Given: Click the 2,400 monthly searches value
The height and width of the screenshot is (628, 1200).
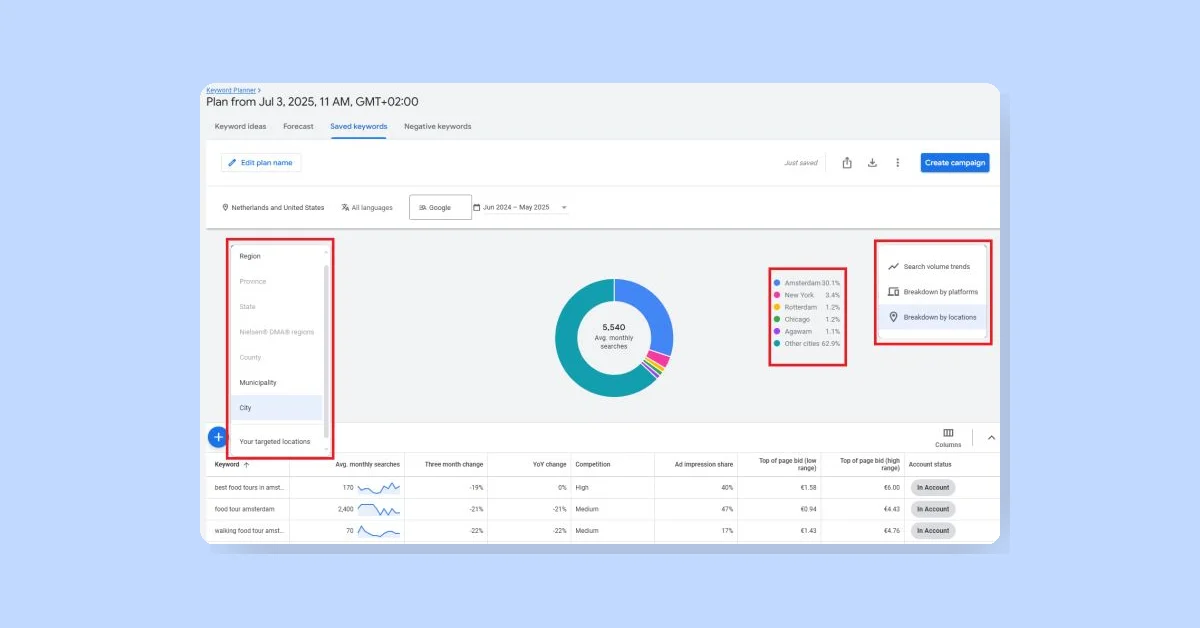Looking at the screenshot, I should coord(345,509).
